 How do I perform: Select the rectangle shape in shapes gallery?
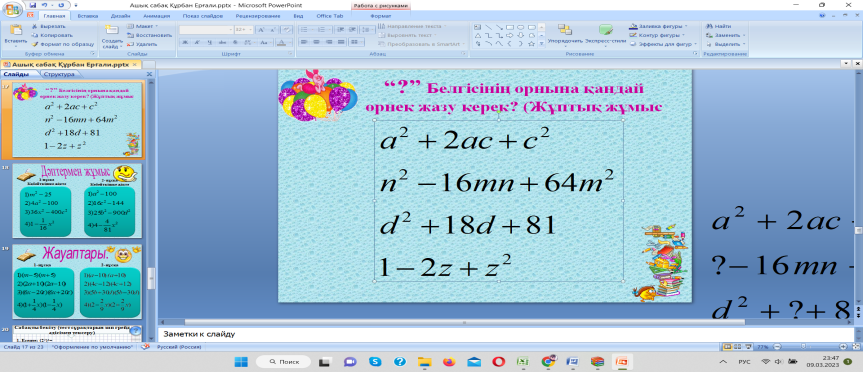[511, 26]
